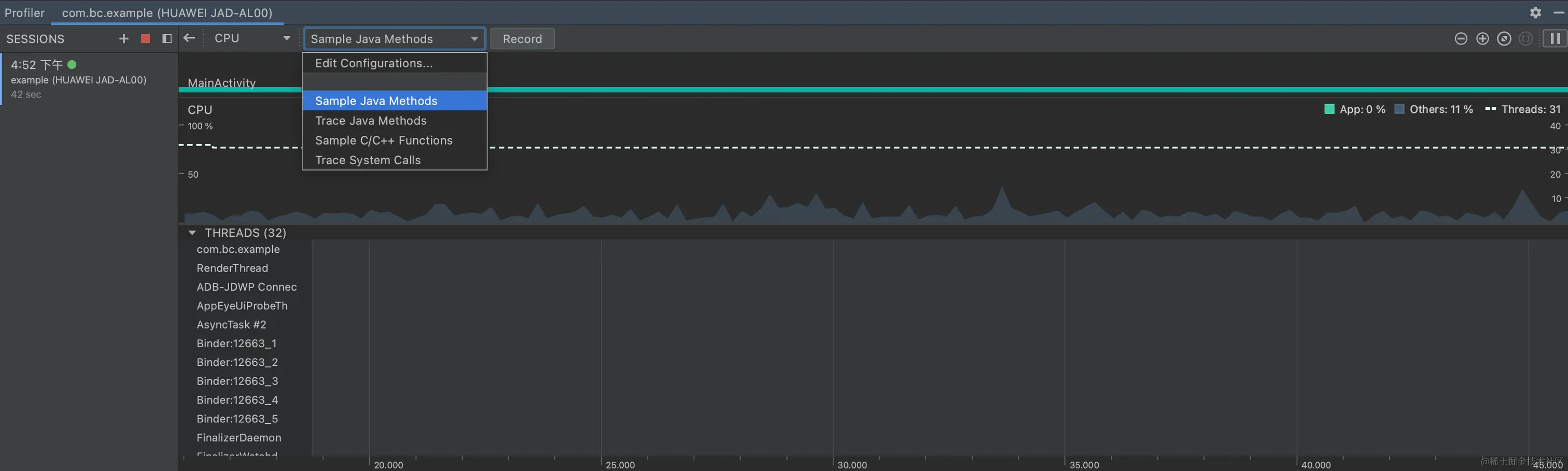Viewport: 1568px width, 471px height.
Task: Click the Others usage legend swatch
Action: pos(1399,109)
